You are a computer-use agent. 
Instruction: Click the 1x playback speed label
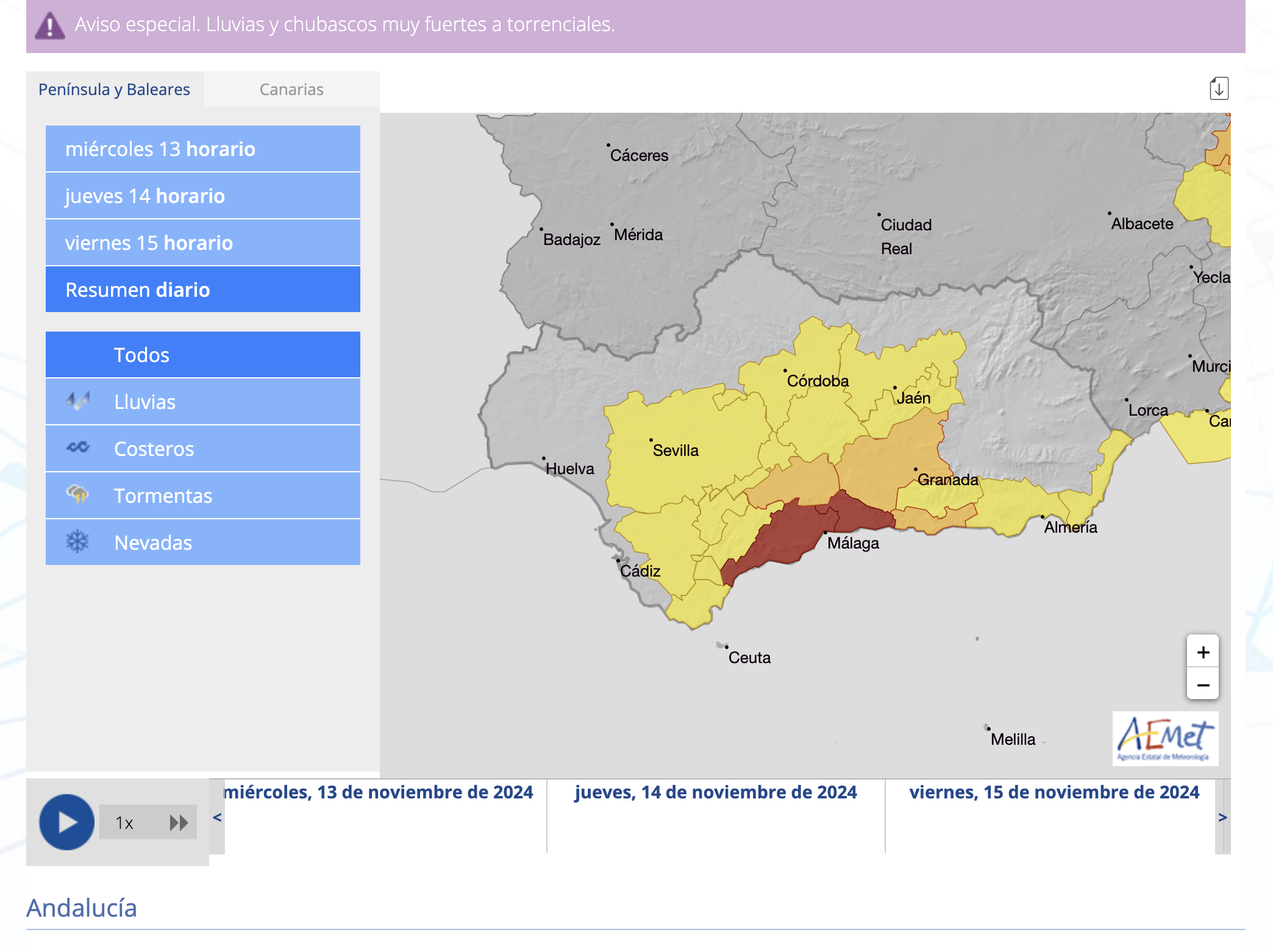[x=124, y=823]
